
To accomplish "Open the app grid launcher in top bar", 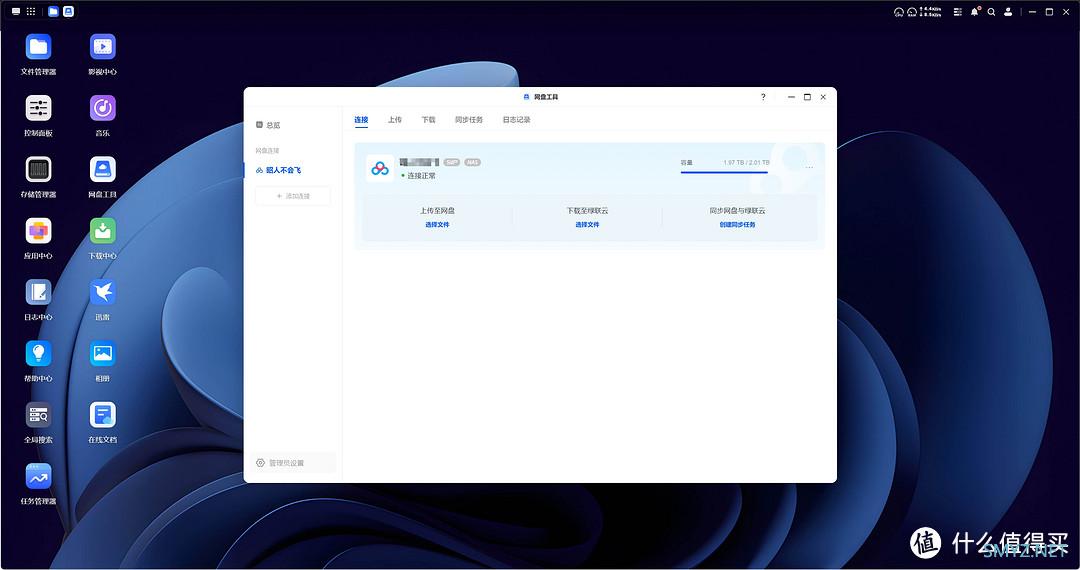I will [x=31, y=12].
